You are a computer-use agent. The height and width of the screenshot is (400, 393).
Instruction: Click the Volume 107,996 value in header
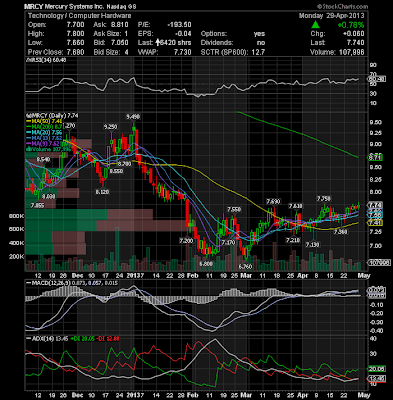351,52
